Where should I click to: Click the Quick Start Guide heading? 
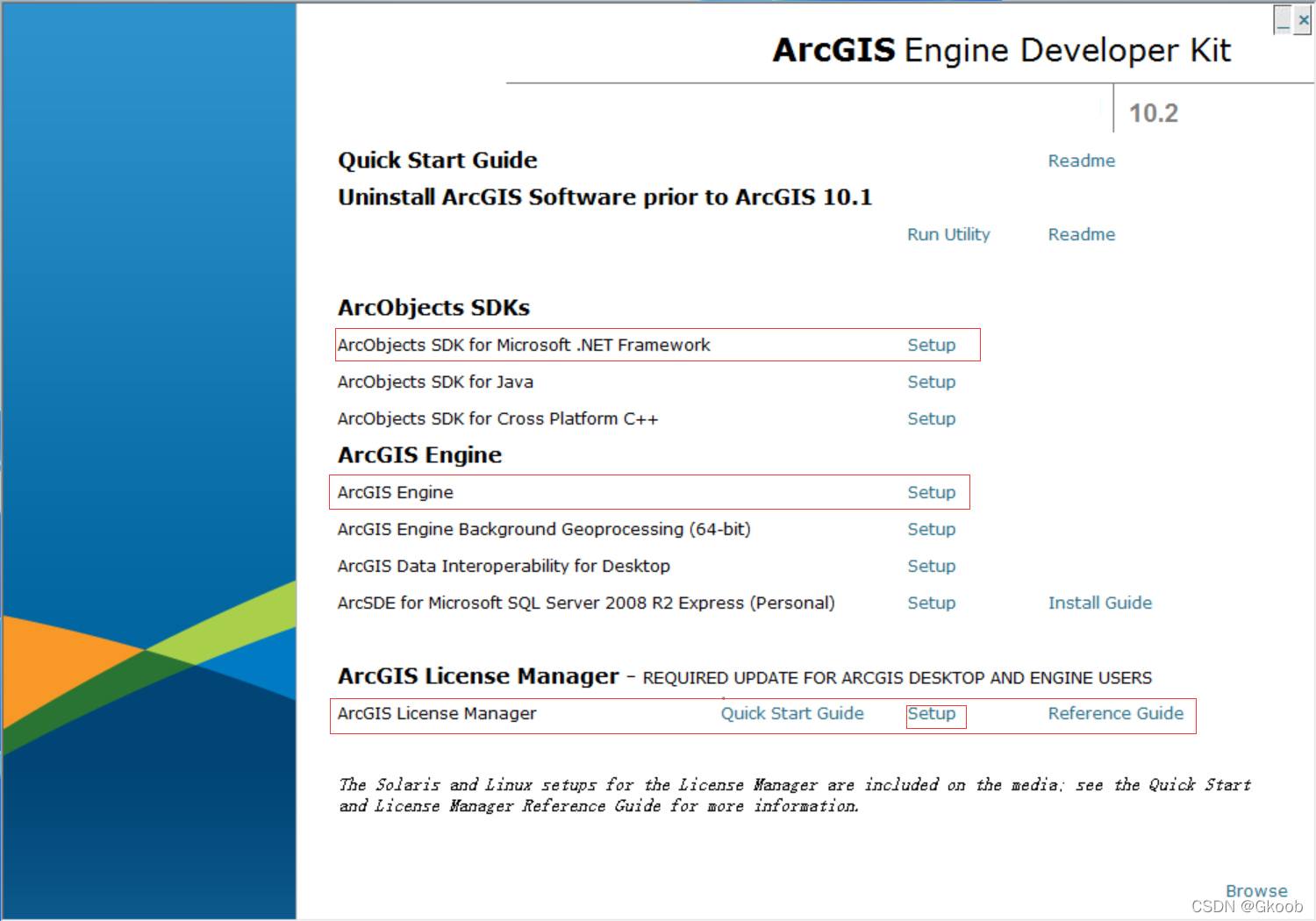pos(437,161)
